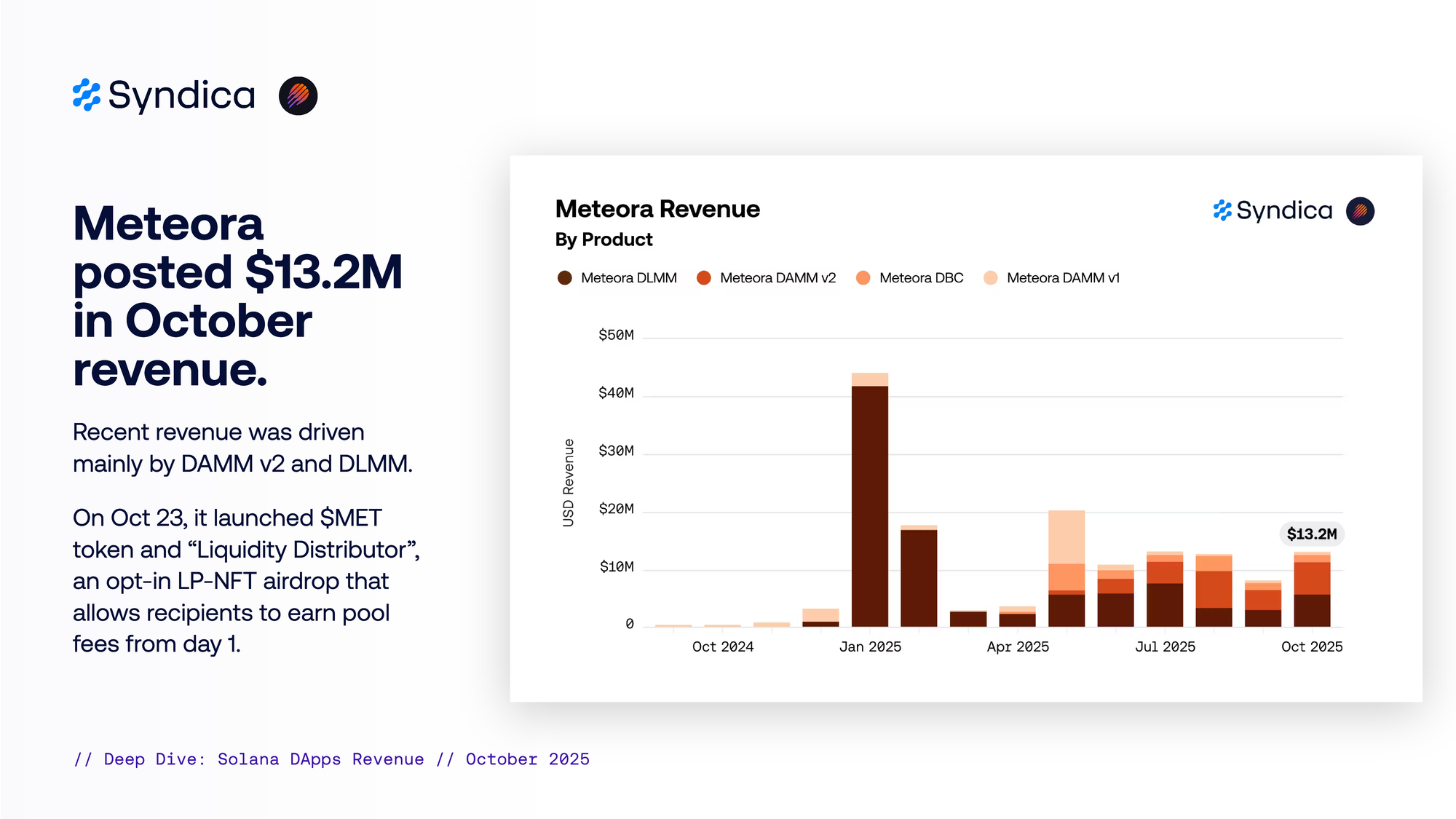Click the Jul 2025 x-axis label
This screenshot has width=1456, height=819.
coord(1165,646)
